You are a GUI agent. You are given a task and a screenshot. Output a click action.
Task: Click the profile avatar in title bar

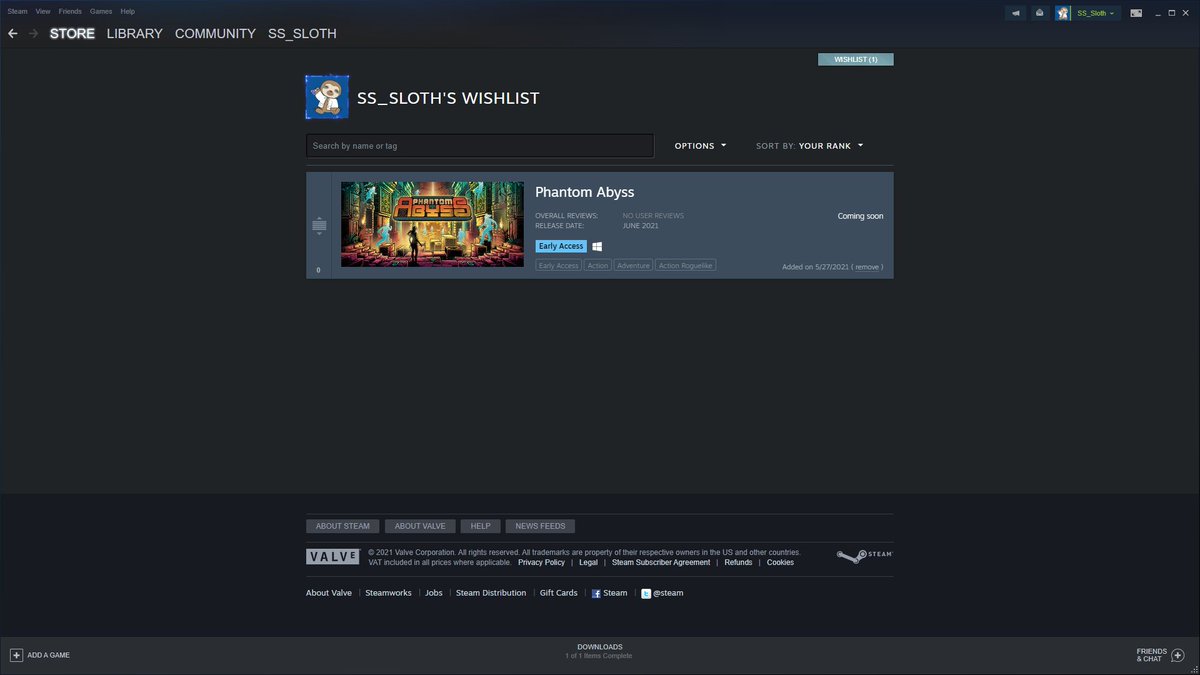(1063, 13)
